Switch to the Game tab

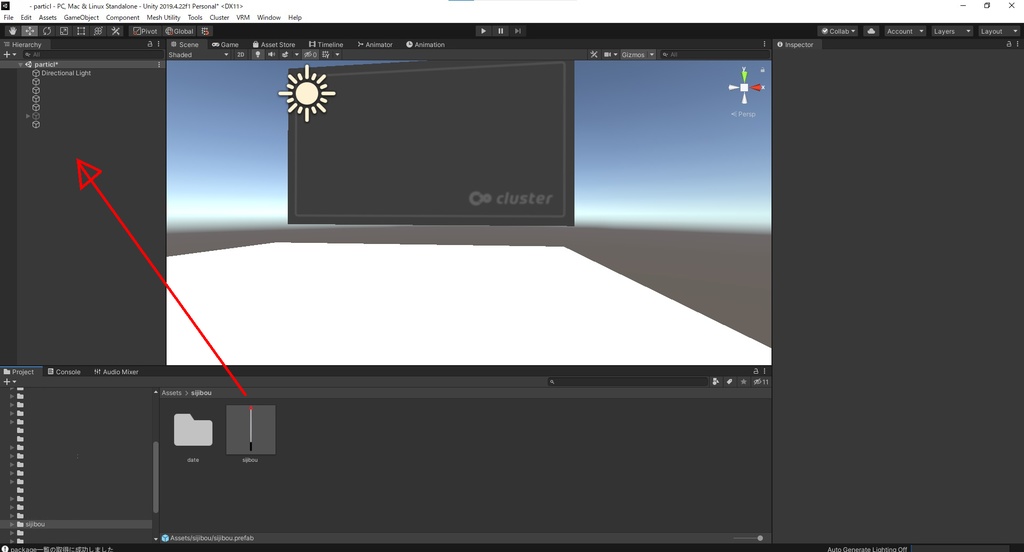225,44
